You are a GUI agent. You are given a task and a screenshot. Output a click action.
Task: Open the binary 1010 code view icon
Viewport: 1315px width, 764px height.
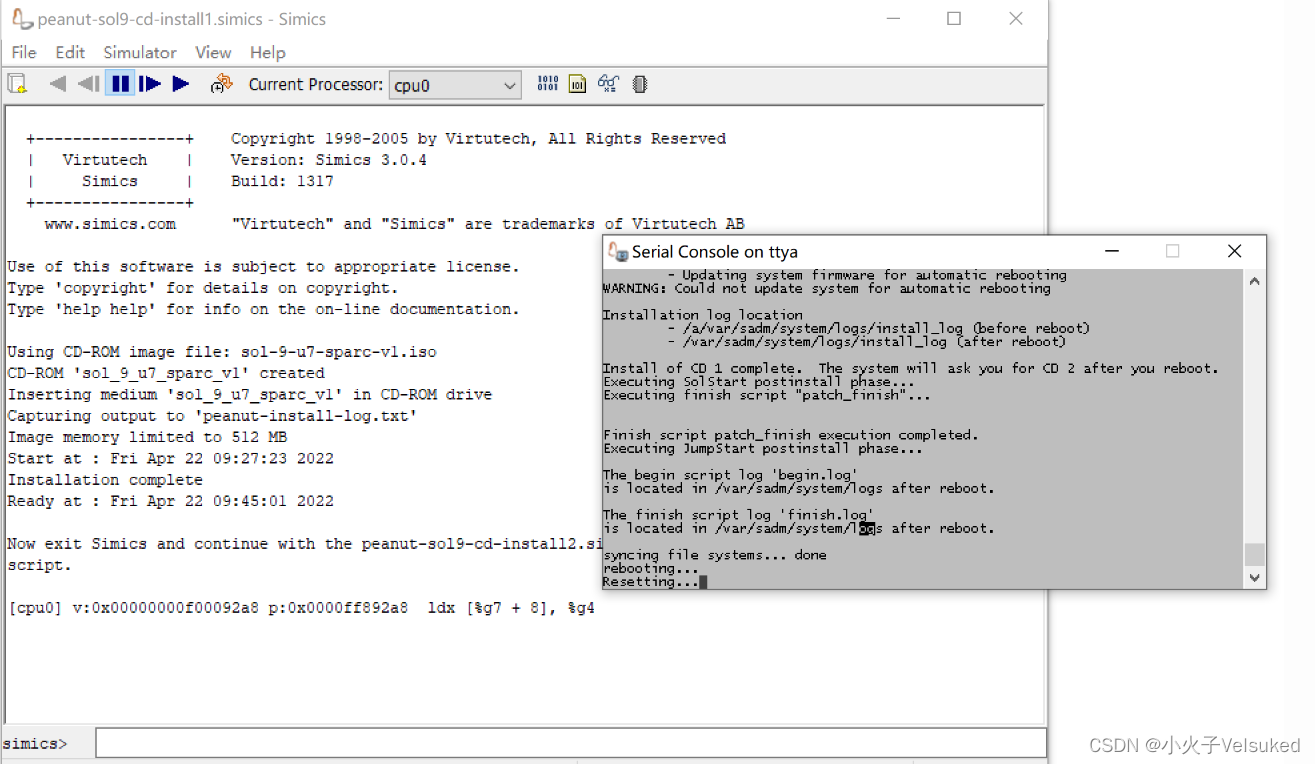pyautogui.click(x=548, y=84)
